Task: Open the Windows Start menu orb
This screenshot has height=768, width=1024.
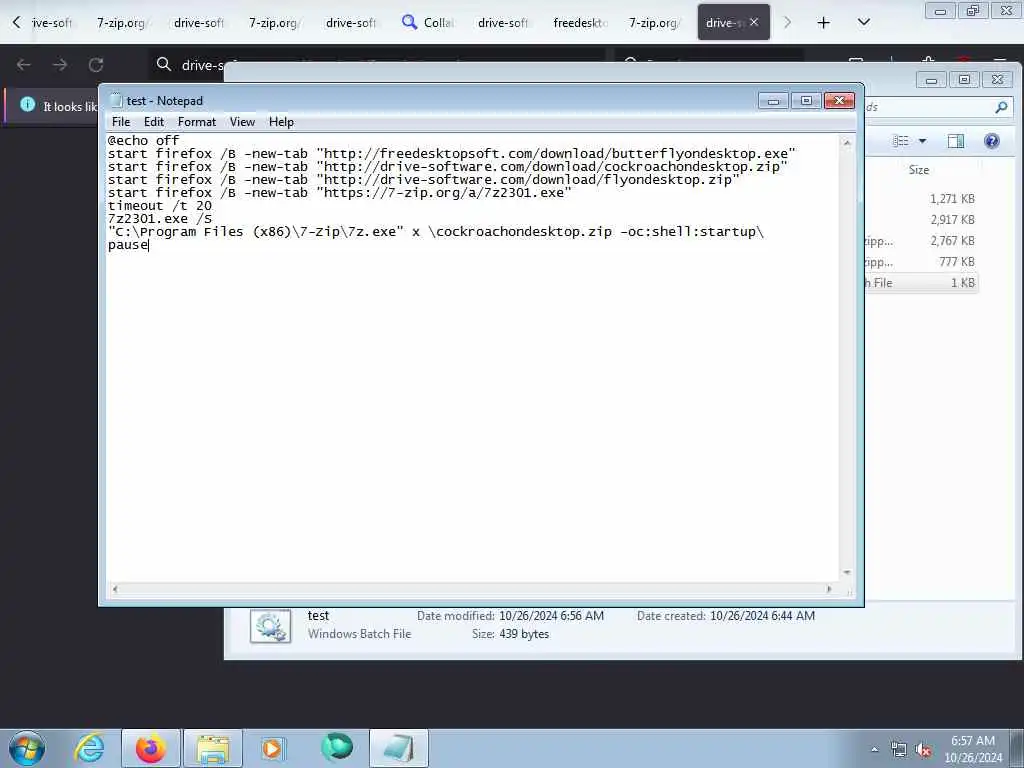Action: [27, 748]
